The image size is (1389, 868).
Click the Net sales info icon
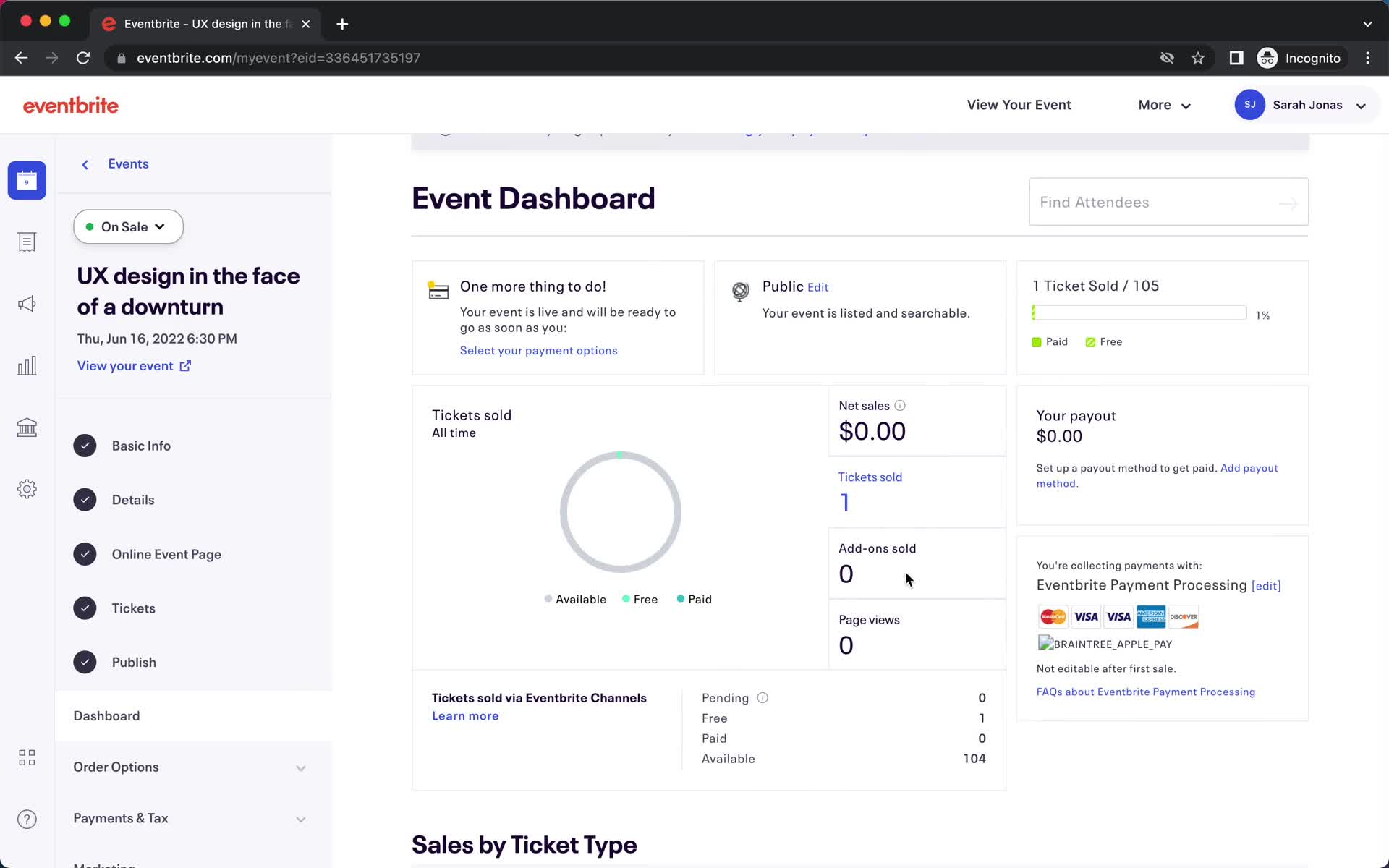[900, 406]
